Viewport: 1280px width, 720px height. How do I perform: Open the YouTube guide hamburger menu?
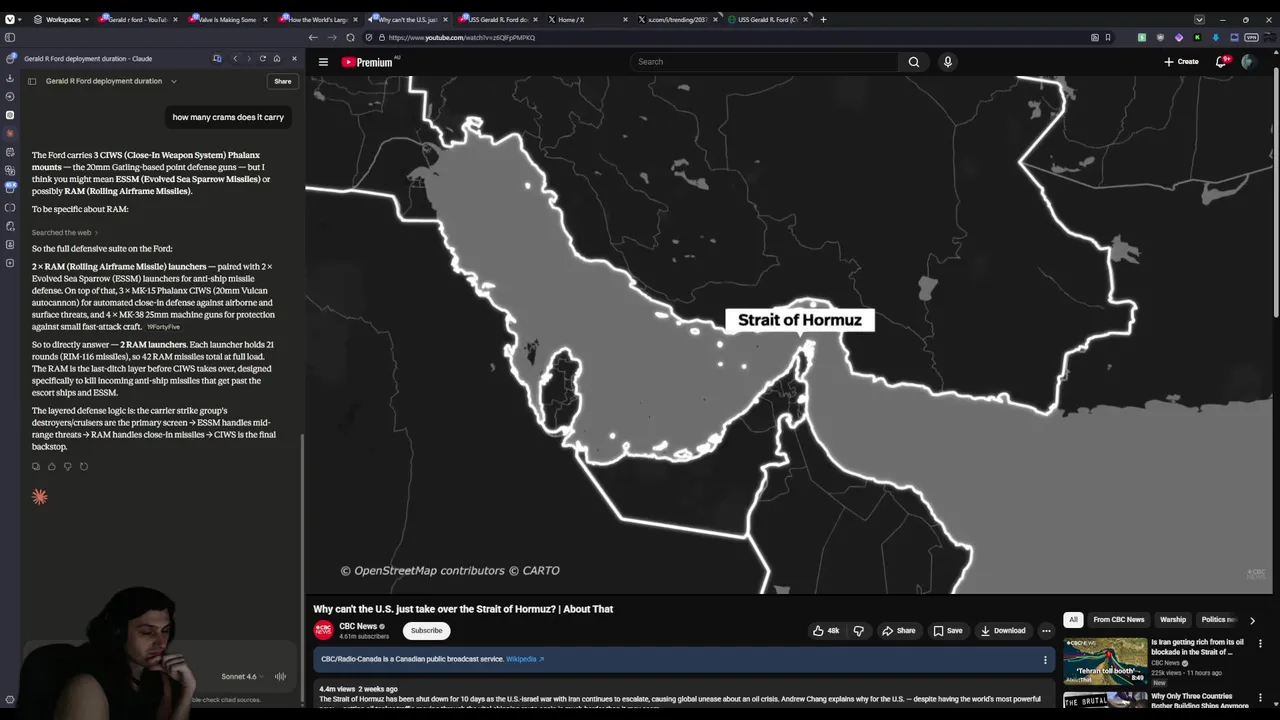[323, 62]
